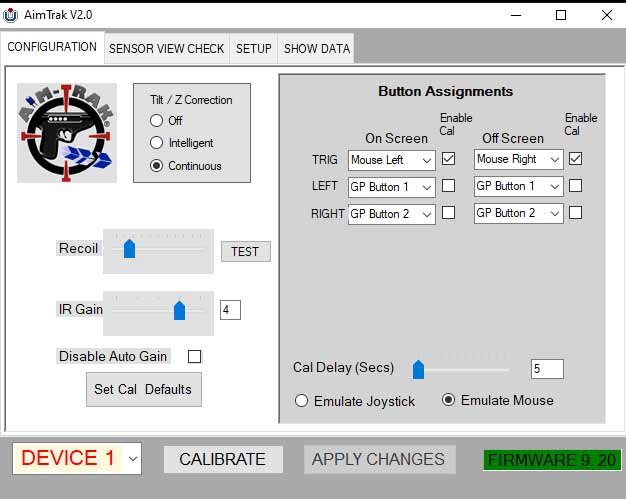This screenshot has width=626, height=499.
Task: Click the Cal Delay seconds value field
Action: [547, 369]
